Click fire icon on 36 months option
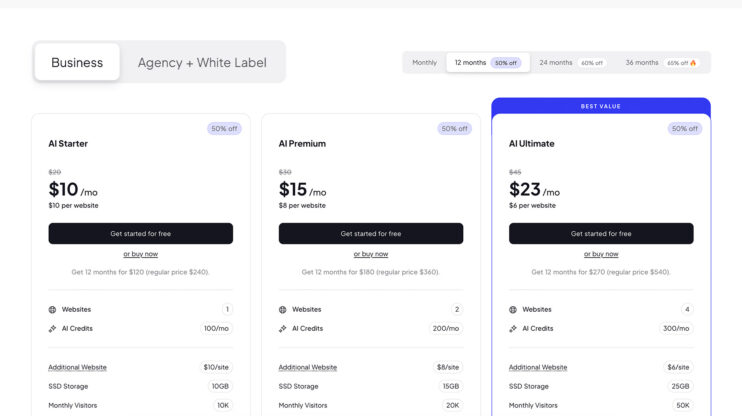 693,63
